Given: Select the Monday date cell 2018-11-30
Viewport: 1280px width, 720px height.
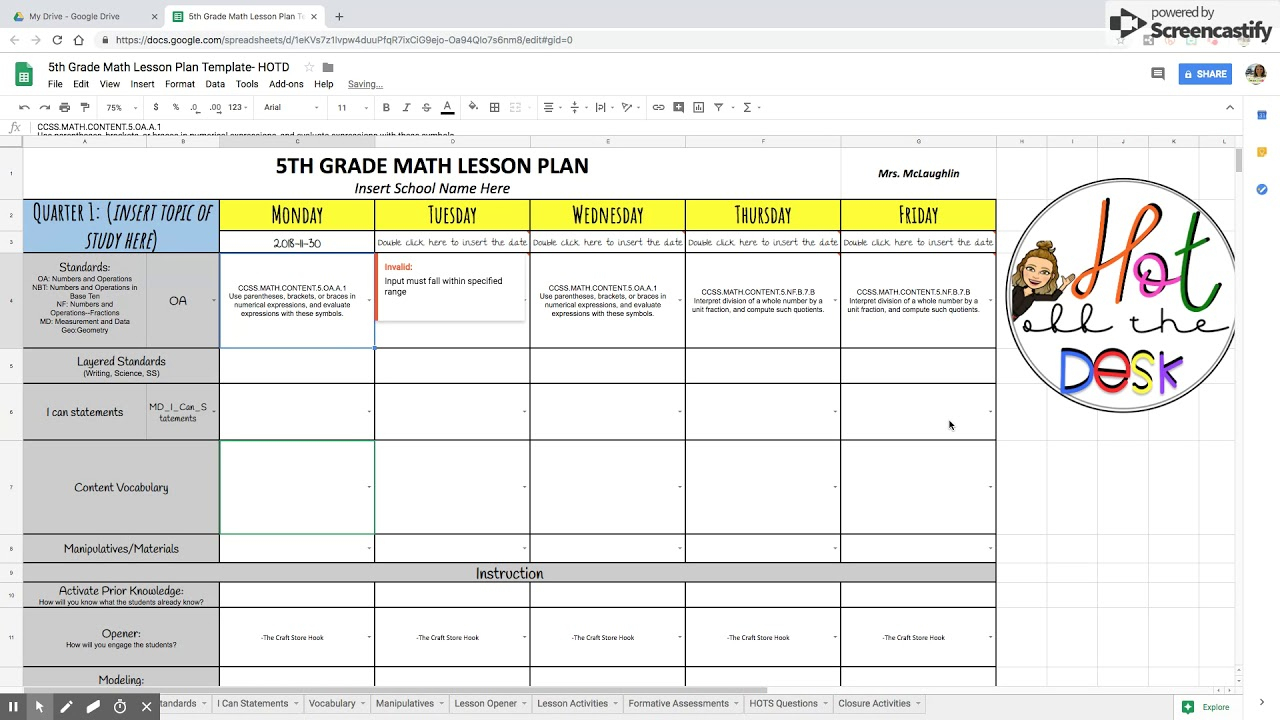Looking at the screenshot, I should click(297, 243).
